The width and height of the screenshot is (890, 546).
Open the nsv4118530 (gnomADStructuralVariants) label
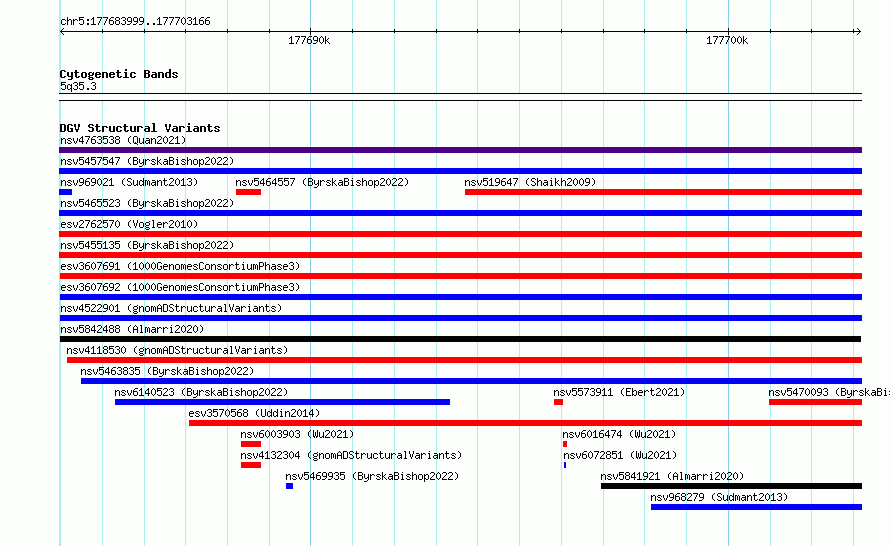[177, 350]
